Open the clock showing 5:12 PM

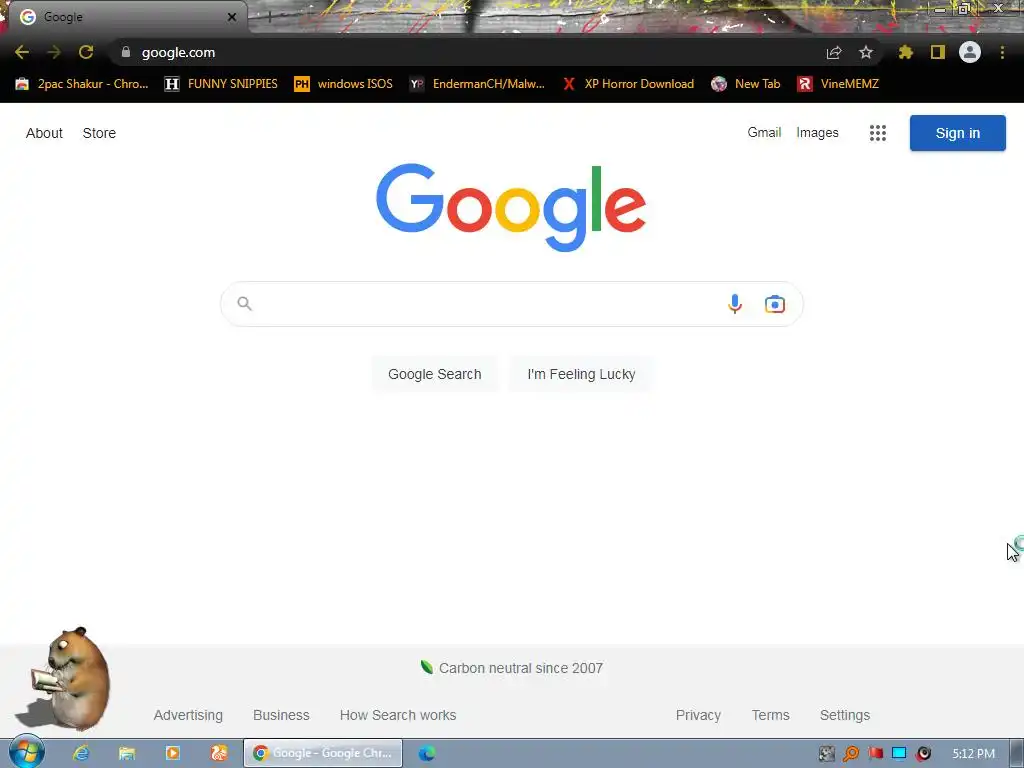point(973,754)
